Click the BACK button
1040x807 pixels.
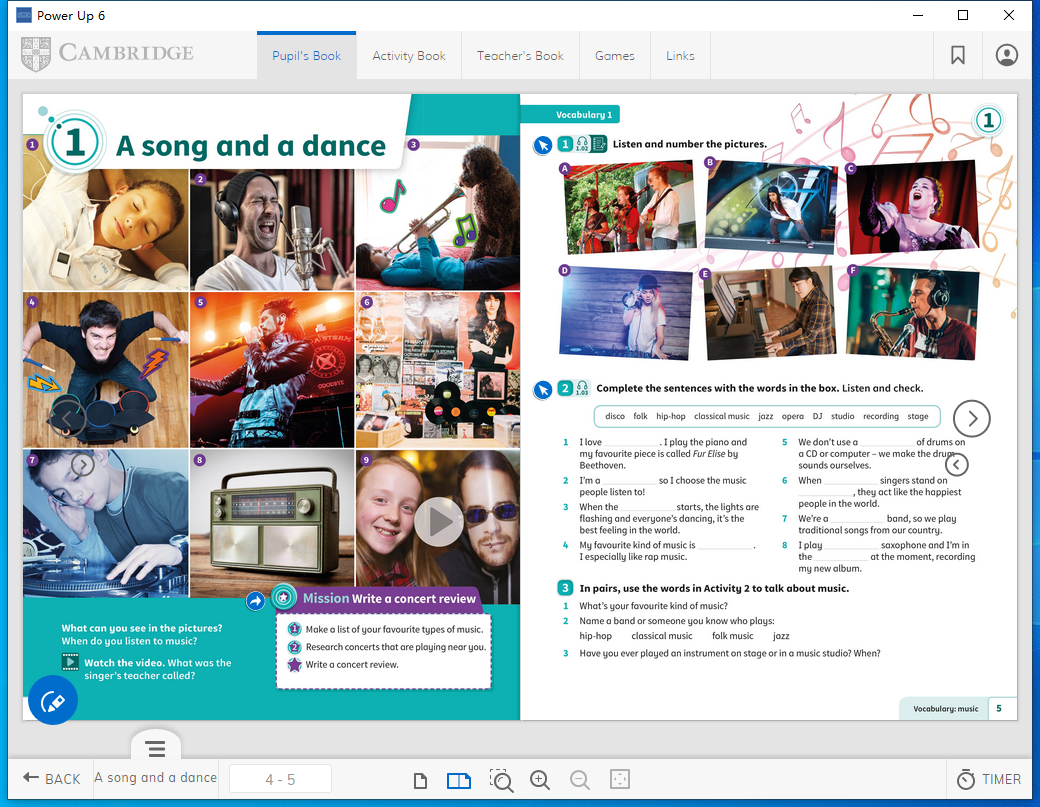pyautogui.click(x=52, y=779)
